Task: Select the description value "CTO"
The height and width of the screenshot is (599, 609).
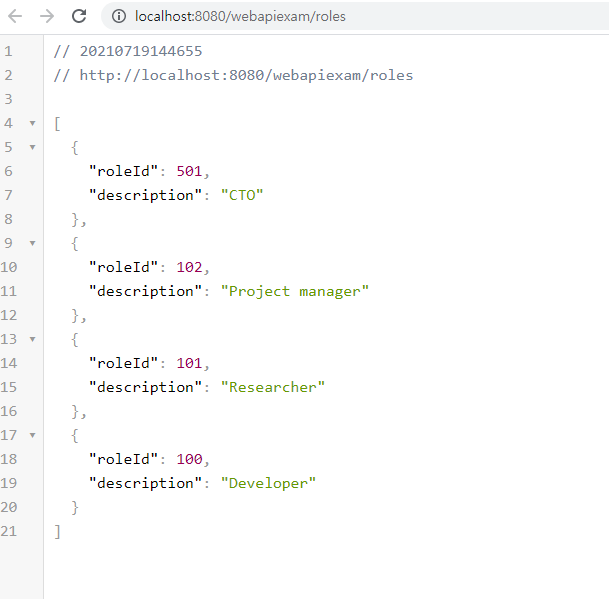Action: pyautogui.click(x=242, y=195)
